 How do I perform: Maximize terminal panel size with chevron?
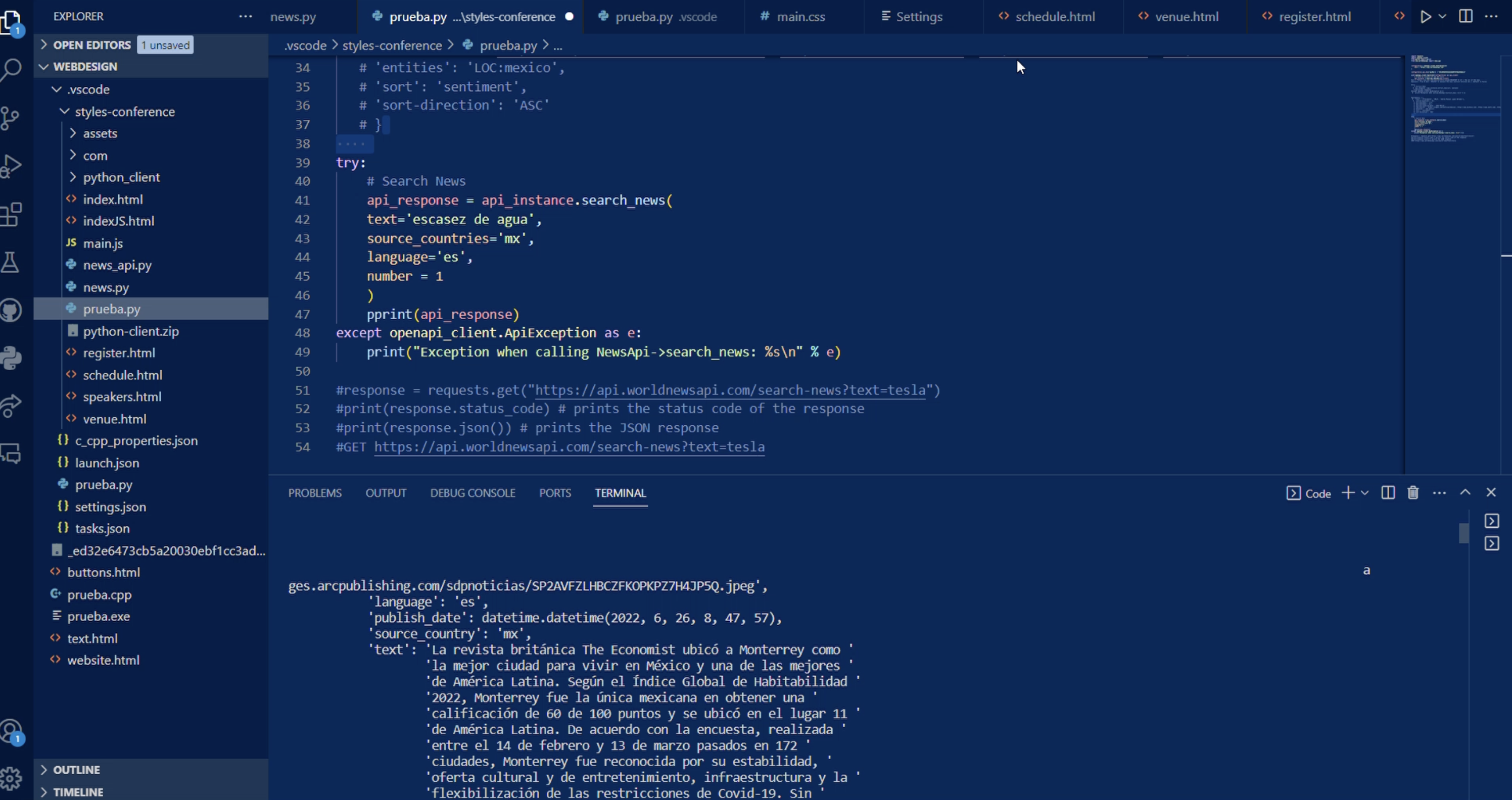pos(1465,492)
